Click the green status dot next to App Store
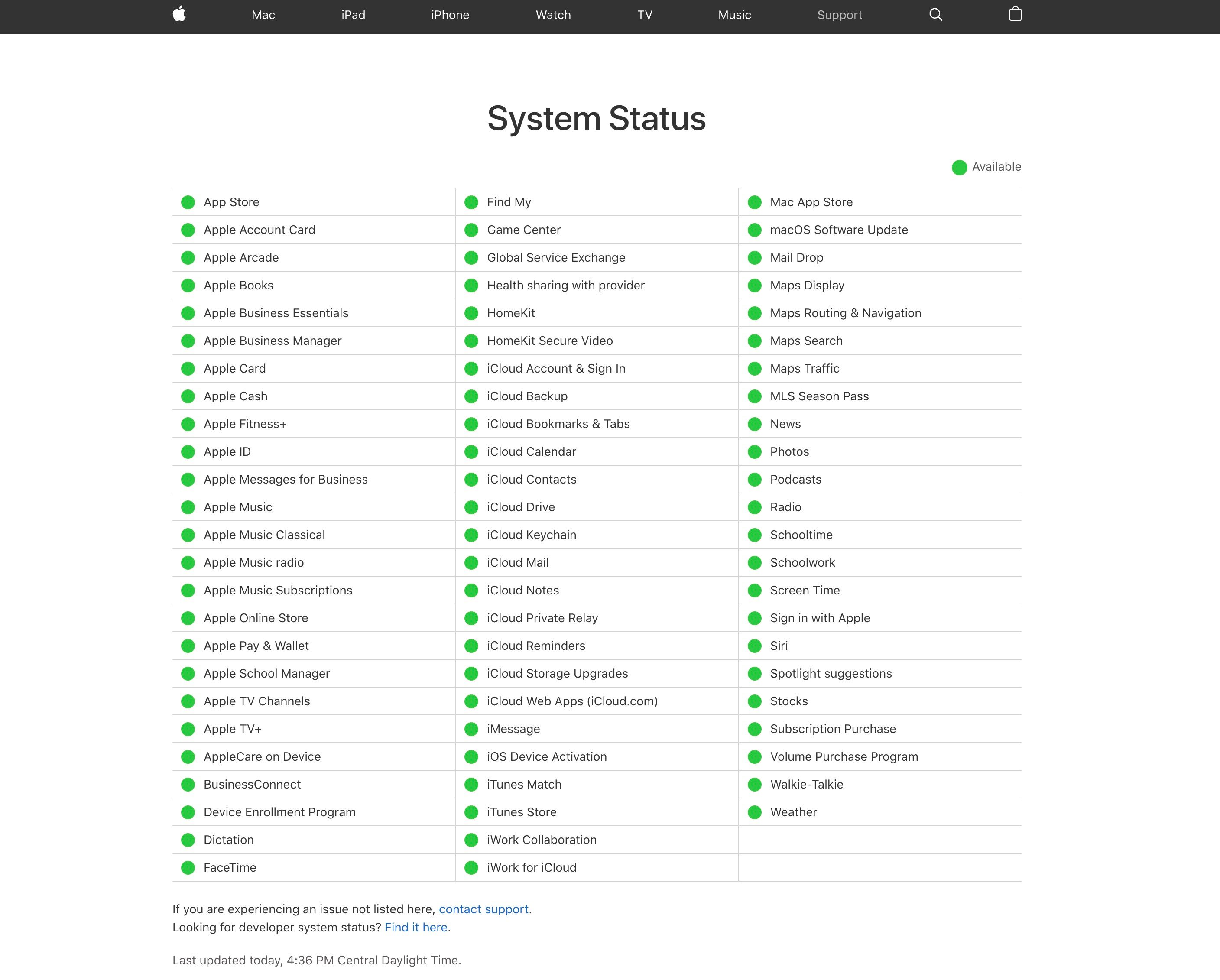This screenshot has width=1220, height=980. 188,202
